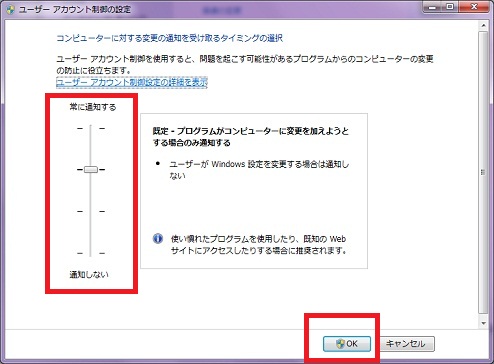
Task: Close the window with the red X
Action: 474,7
